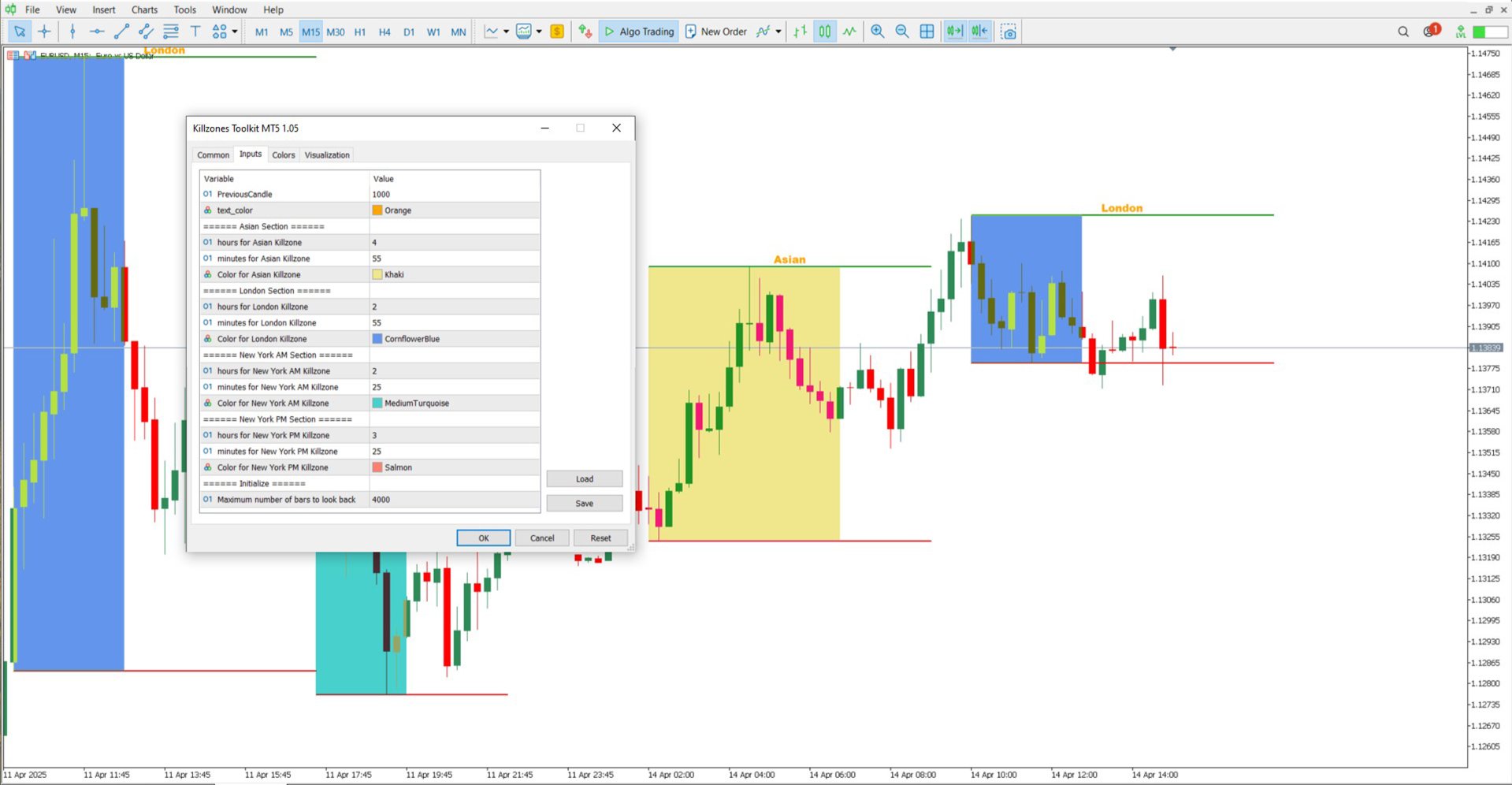Take a chart screenshot
1512x785 pixels.
pyautogui.click(x=1009, y=32)
